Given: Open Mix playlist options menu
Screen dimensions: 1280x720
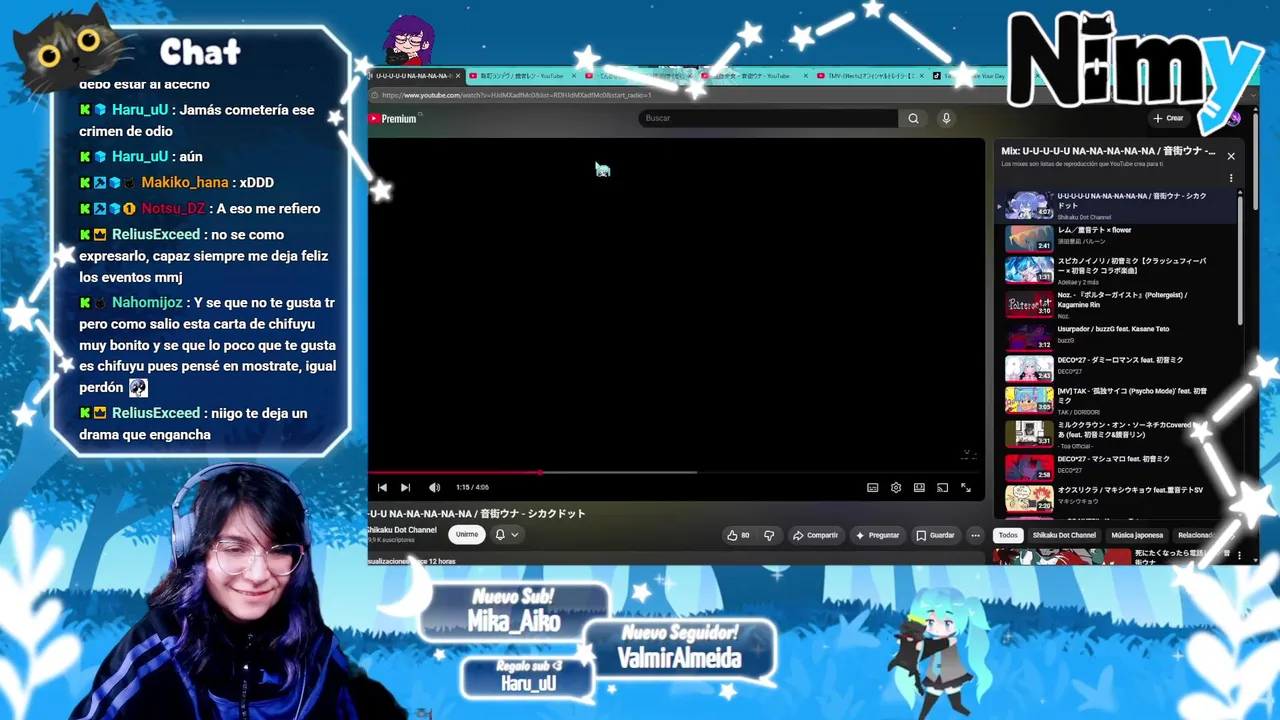Looking at the screenshot, I should pos(1231,178).
